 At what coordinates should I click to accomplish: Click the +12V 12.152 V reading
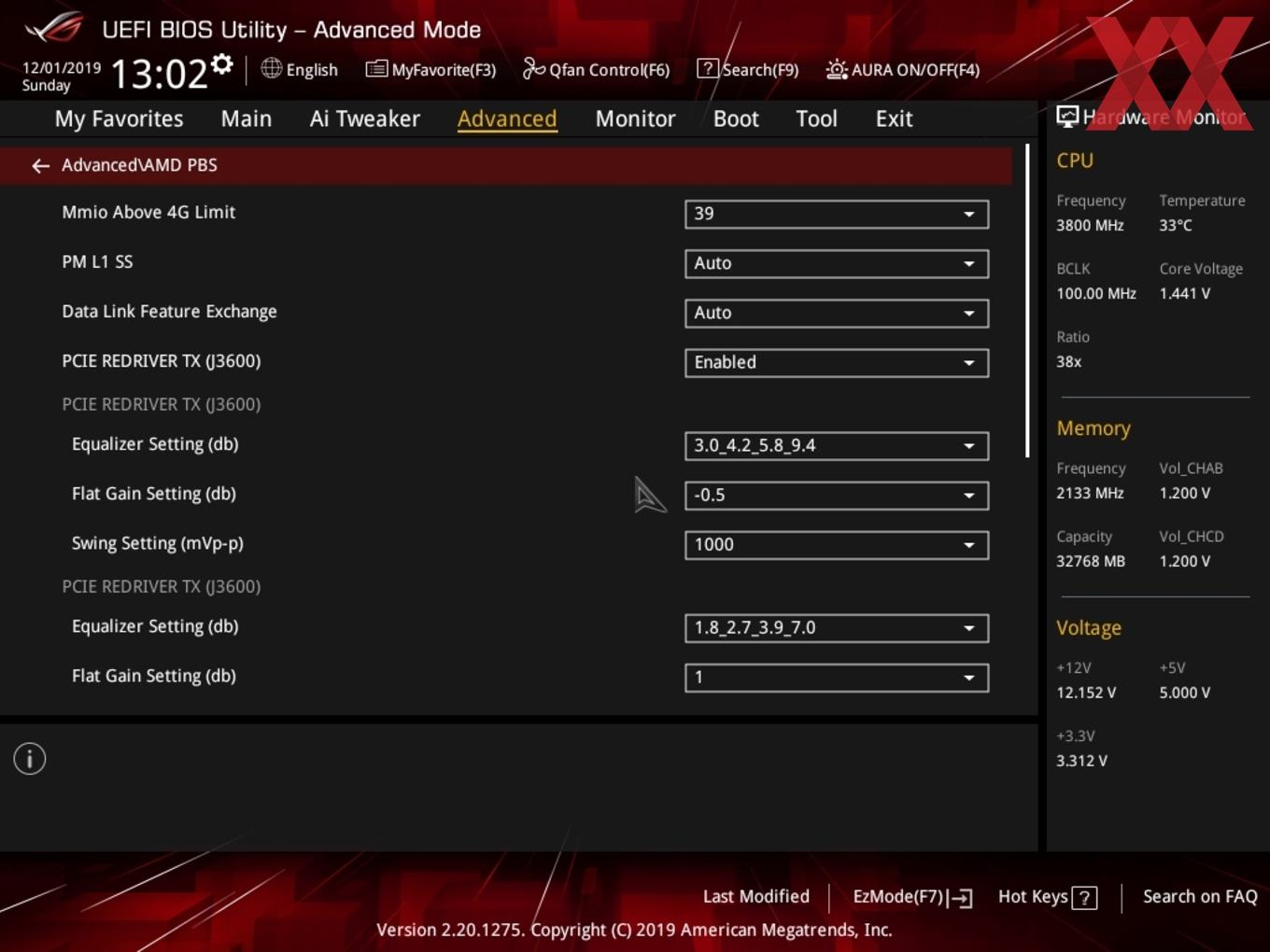(1086, 693)
